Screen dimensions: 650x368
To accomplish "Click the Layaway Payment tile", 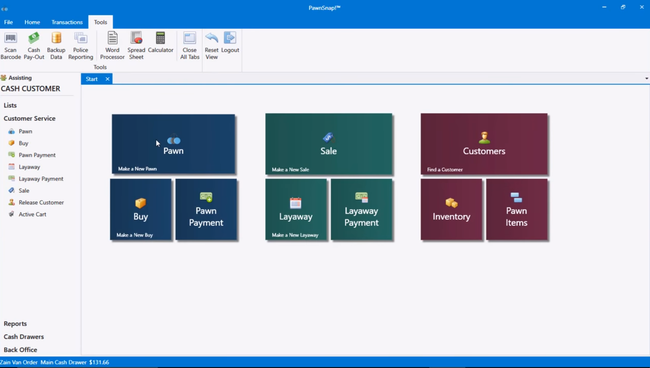I will coord(361,209).
